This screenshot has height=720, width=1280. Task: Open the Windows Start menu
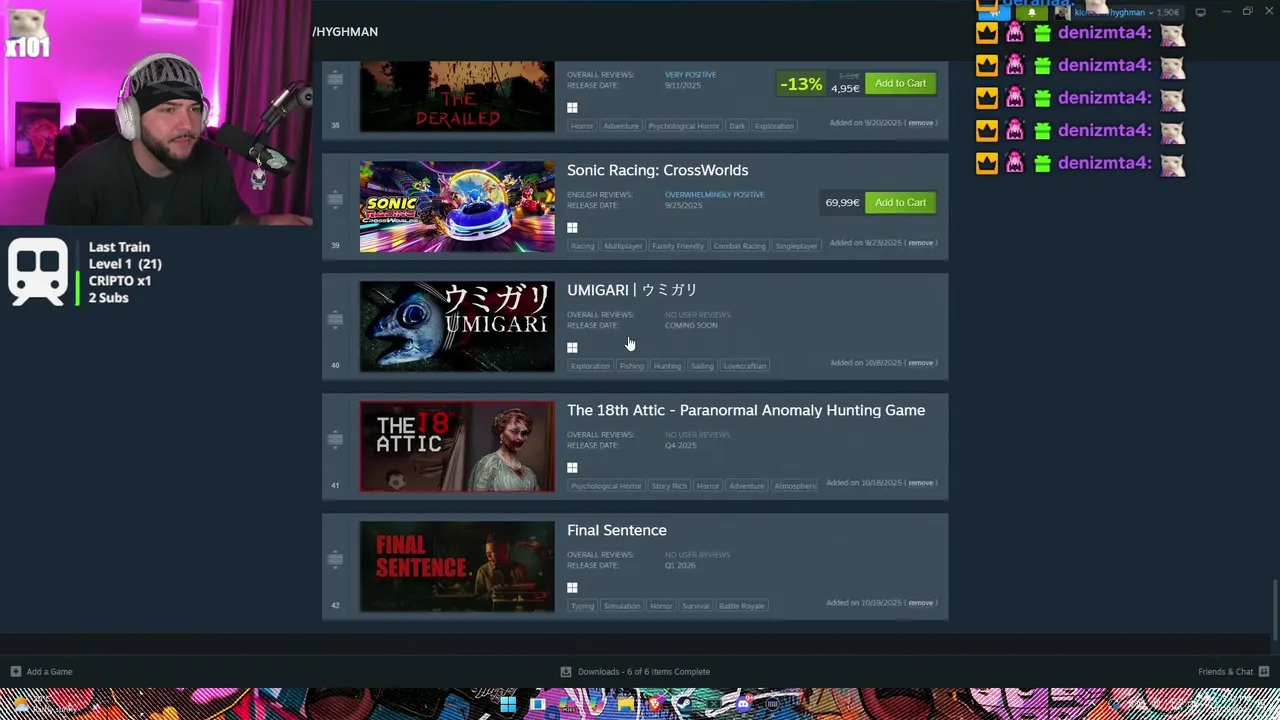pos(508,704)
